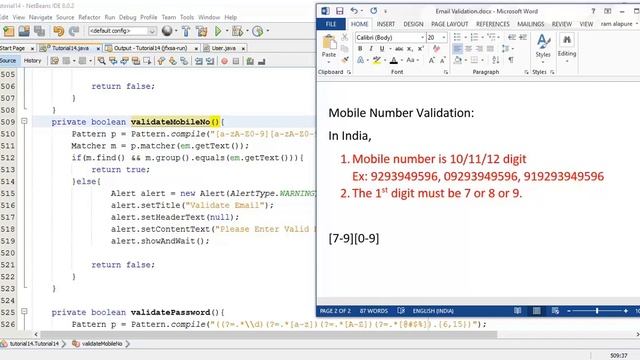The width and height of the screenshot is (640, 360).
Task: Click ENGLISH (INDIA) language in status bar
Action: pyautogui.click(x=433, y=311)
